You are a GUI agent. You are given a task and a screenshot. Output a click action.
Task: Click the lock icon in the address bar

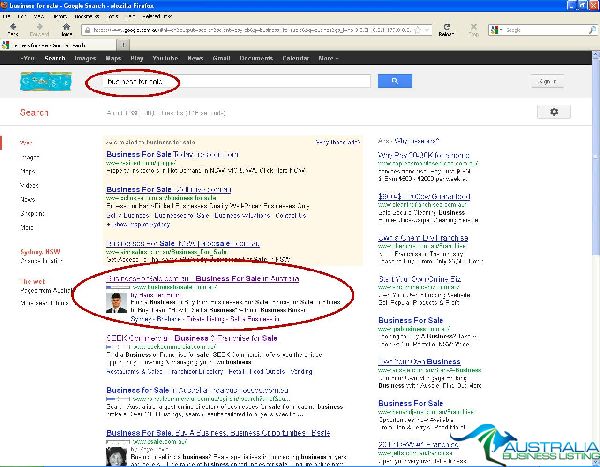click(x=87, y=30)
